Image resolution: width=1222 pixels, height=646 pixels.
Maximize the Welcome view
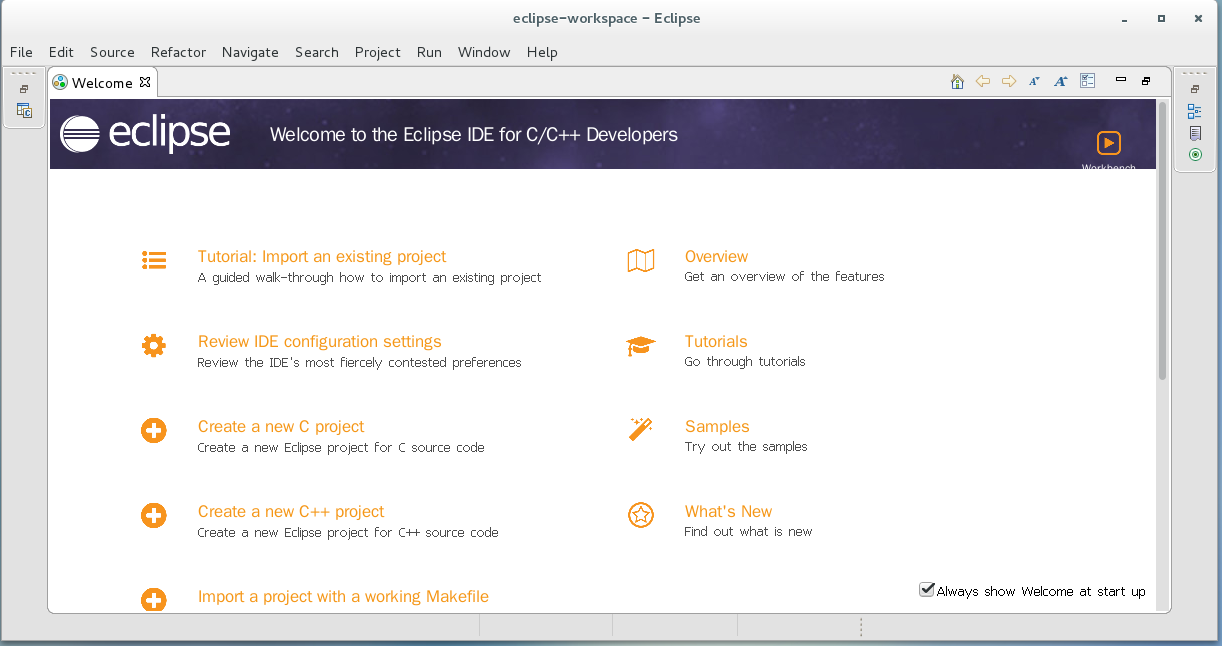click(1146, 81)
